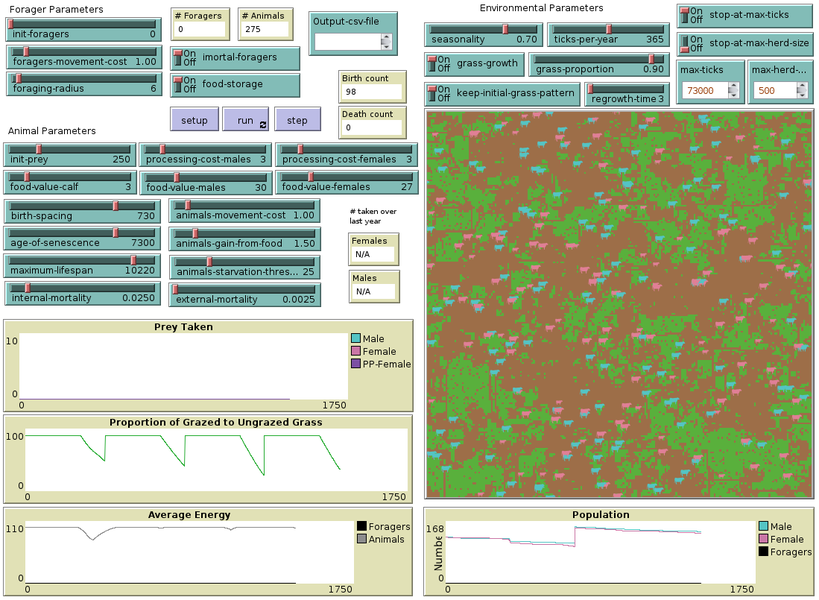Click the seasonality slider
The height and width of the screenshot is (600, 819).
click(x=484, y=39)
